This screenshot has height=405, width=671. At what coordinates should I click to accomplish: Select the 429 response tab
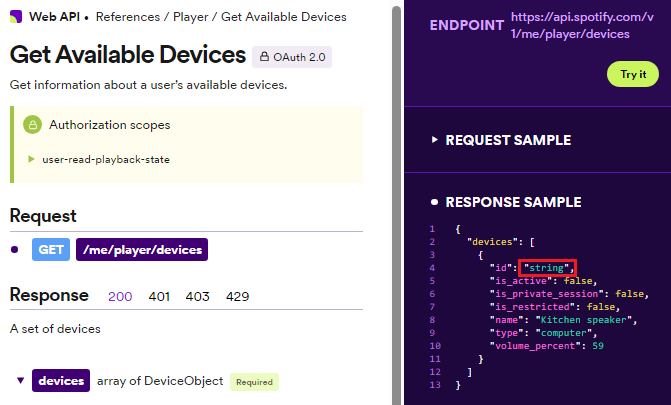click(x=238, y=296)
